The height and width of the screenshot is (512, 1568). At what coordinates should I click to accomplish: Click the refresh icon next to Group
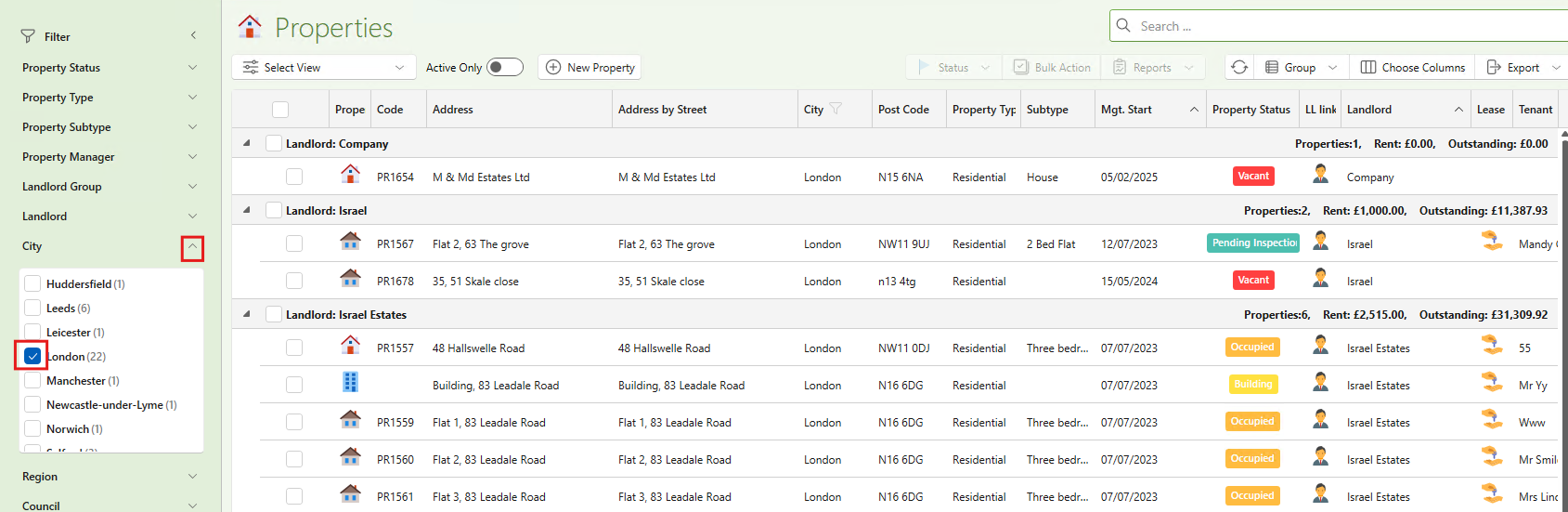pos(1239,67)
